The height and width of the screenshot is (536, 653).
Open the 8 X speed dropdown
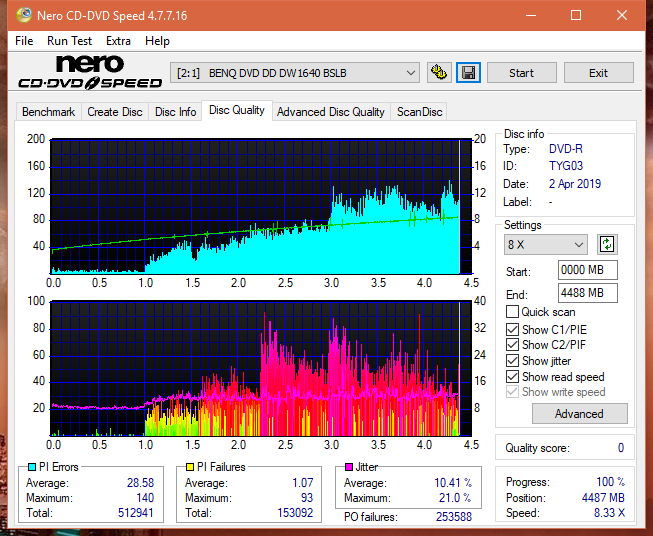point(546,244)
